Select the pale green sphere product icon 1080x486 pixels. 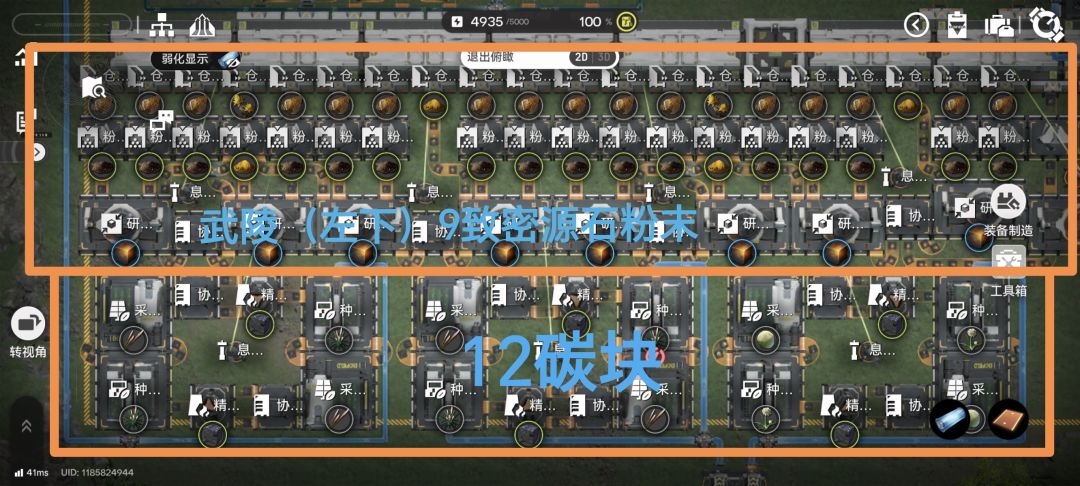[765, 339]
